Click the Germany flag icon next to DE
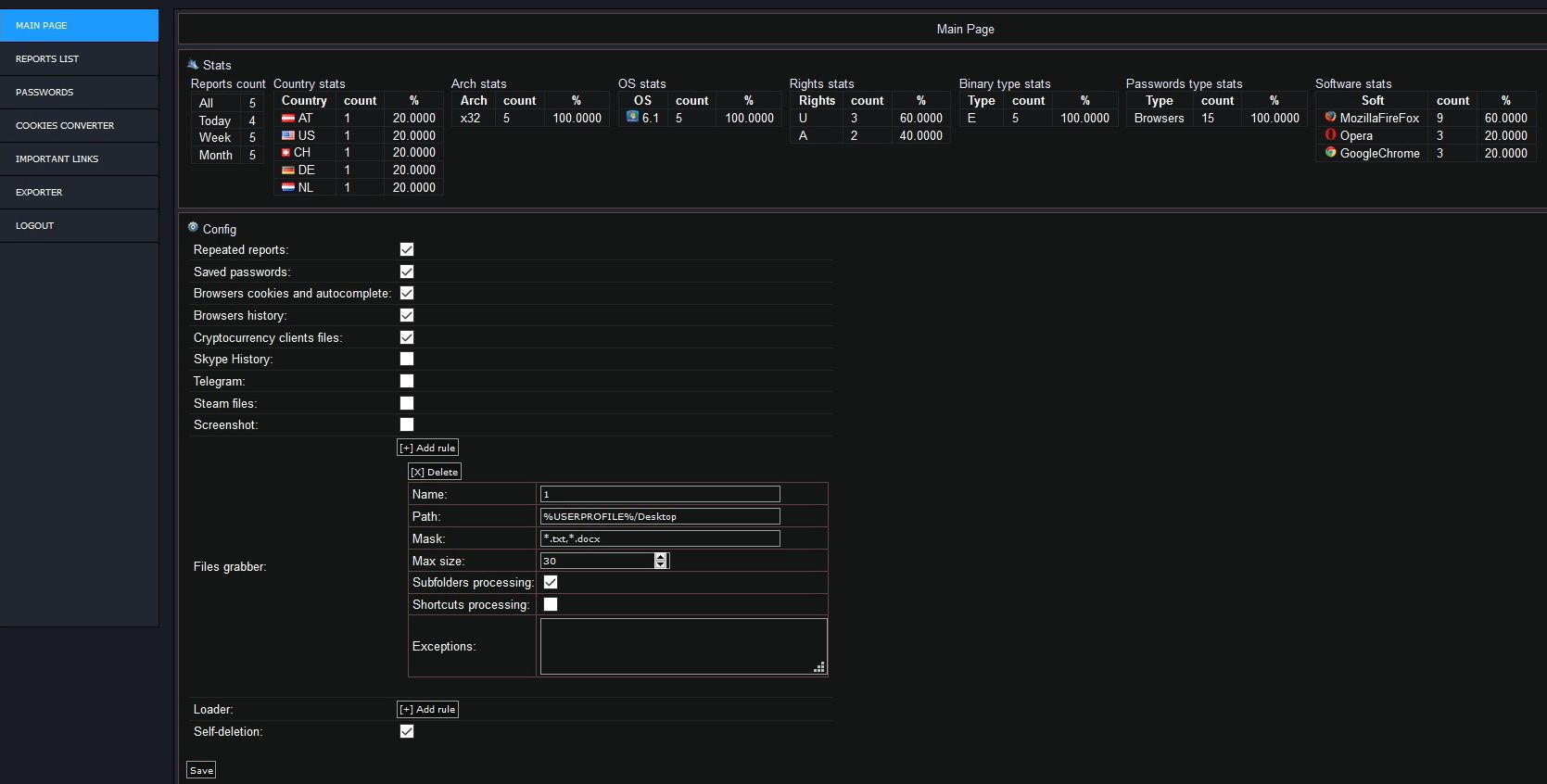1547x784 pixels. pos(288,171)
